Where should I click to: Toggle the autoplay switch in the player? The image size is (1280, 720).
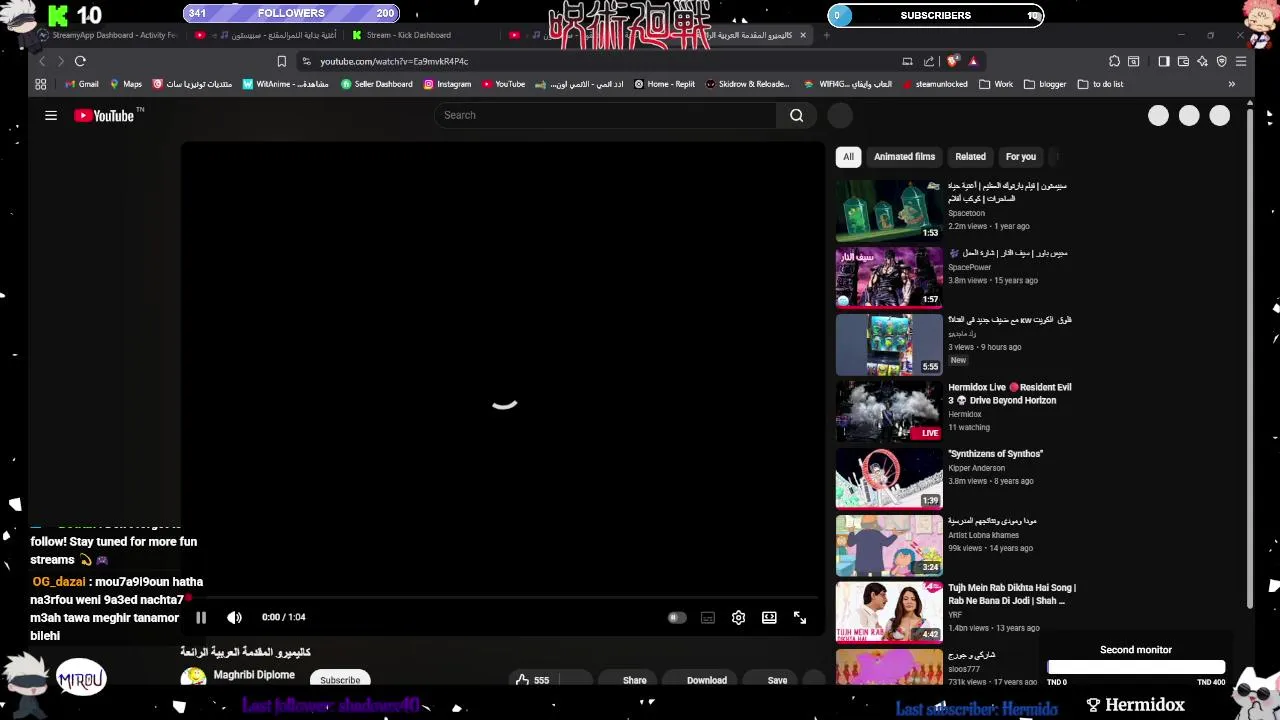pos(676,618)
